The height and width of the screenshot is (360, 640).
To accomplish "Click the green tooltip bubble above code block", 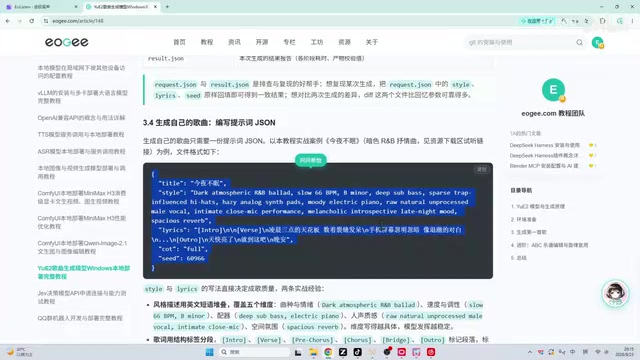I will coord(311,160).
